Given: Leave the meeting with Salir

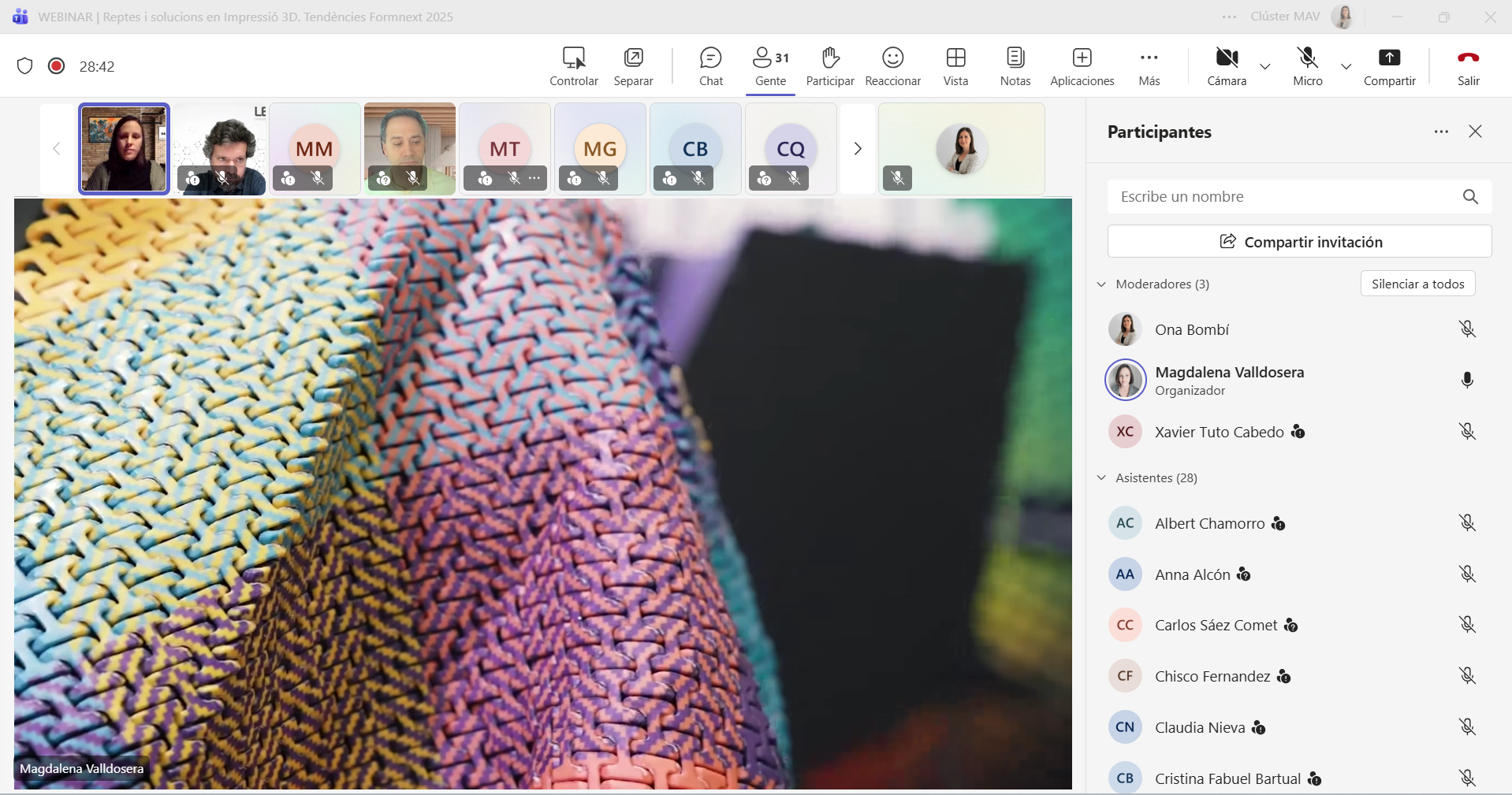Looking at the screenshot, I should coord(1468,66).
